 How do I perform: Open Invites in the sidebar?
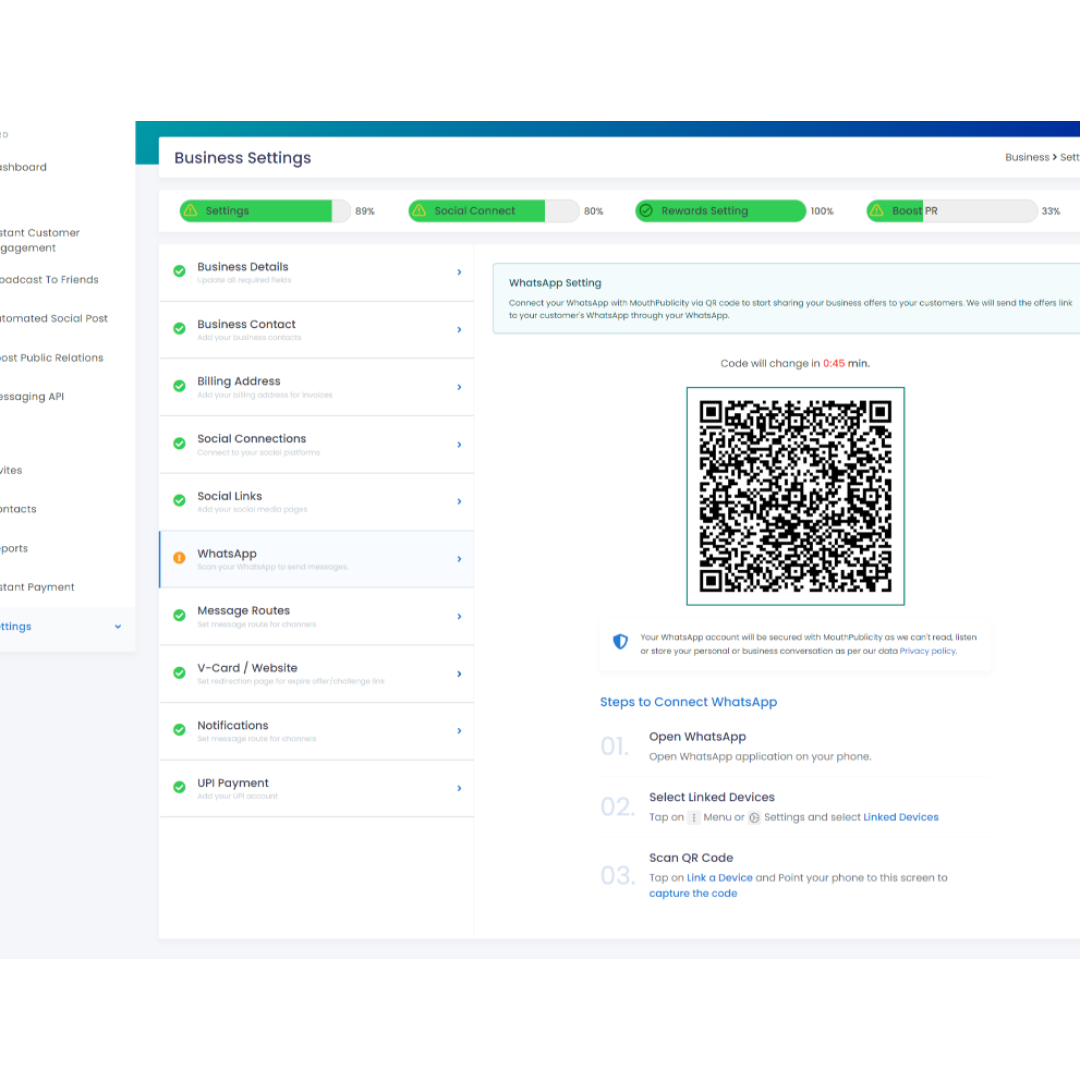click(x=11, y=470)
